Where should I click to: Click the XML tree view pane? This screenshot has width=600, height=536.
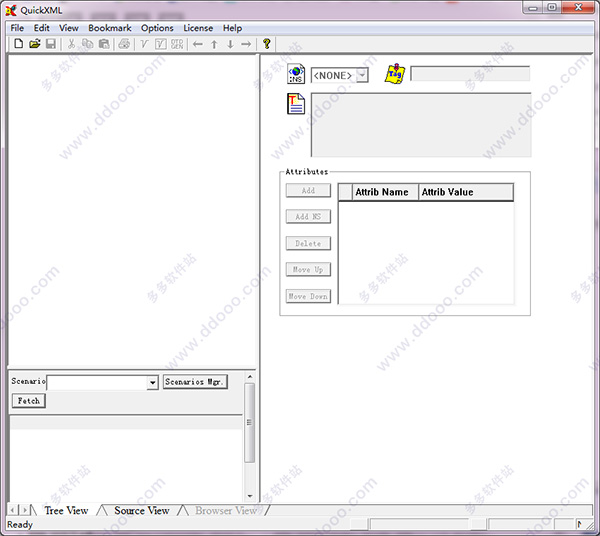click(132, 210)
